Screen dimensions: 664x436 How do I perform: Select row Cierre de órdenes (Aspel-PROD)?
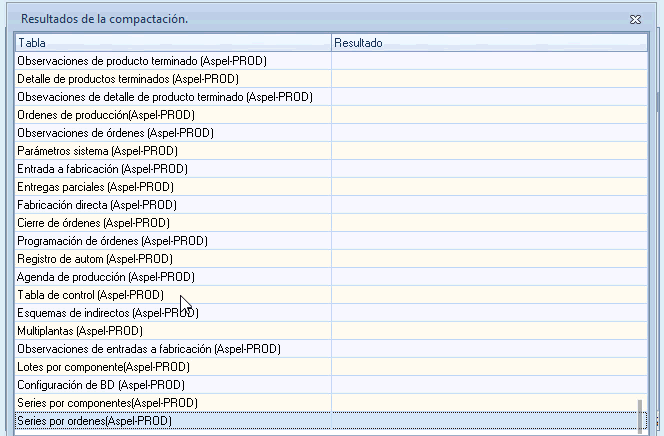pos(331,223)
